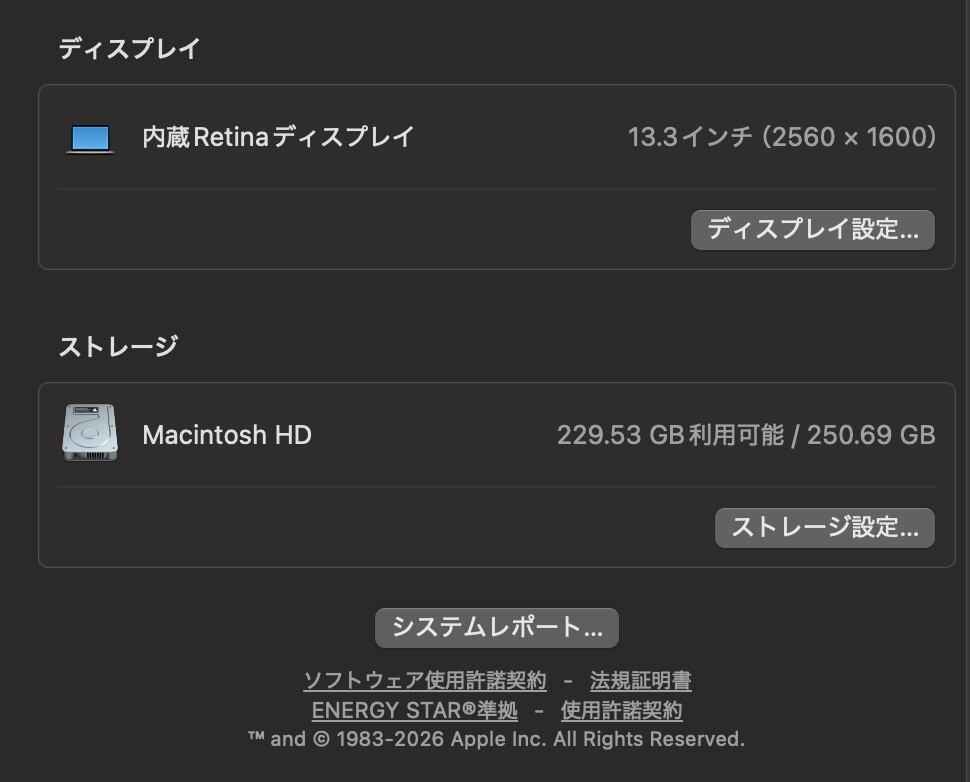Image resolution: width=970 pixels, height=782 pixels.
Task: Click the 250.69 GB total capacity text
Action: point(871,435)
